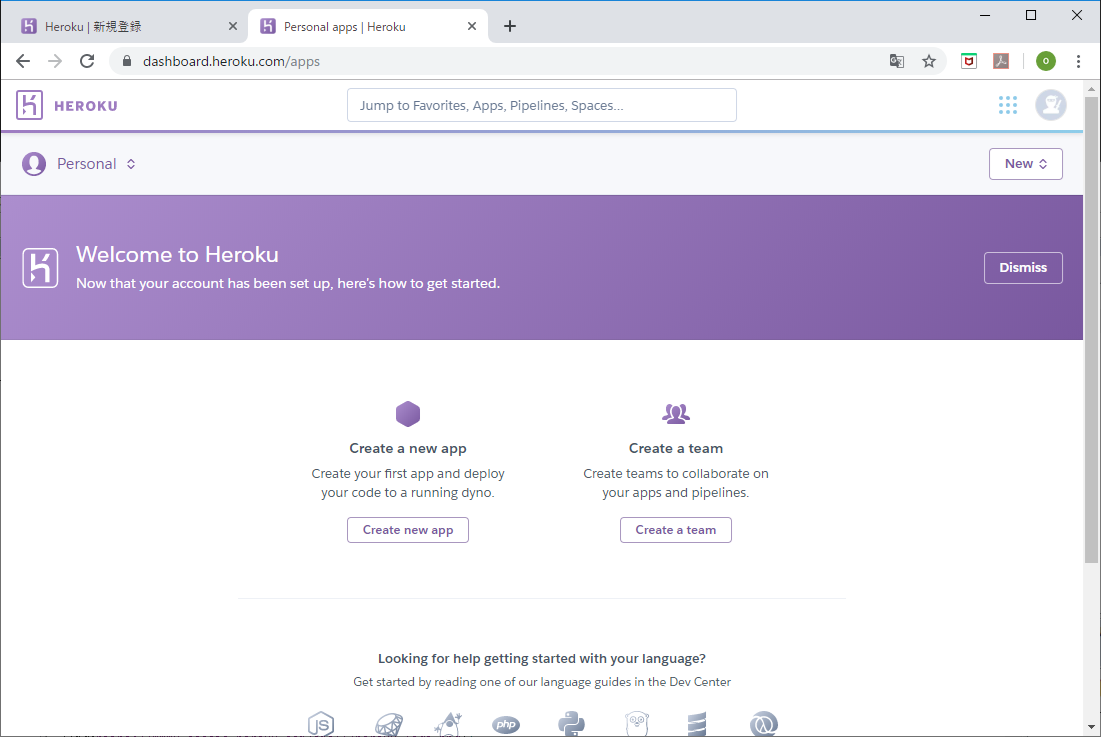This screenshot has height=737, width=1101.
Task: Open the Heroku app grid menu
Action: (x=1008, y=105)
